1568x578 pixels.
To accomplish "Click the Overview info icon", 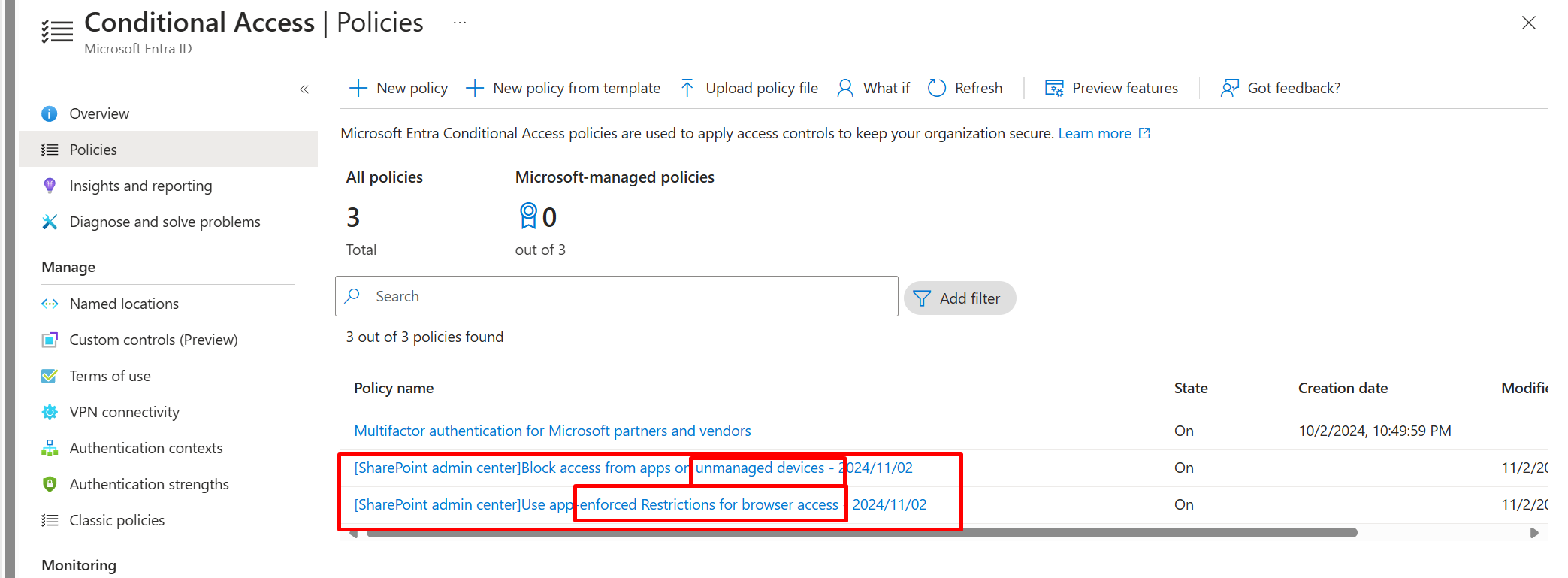I will (x=50, y=113).
